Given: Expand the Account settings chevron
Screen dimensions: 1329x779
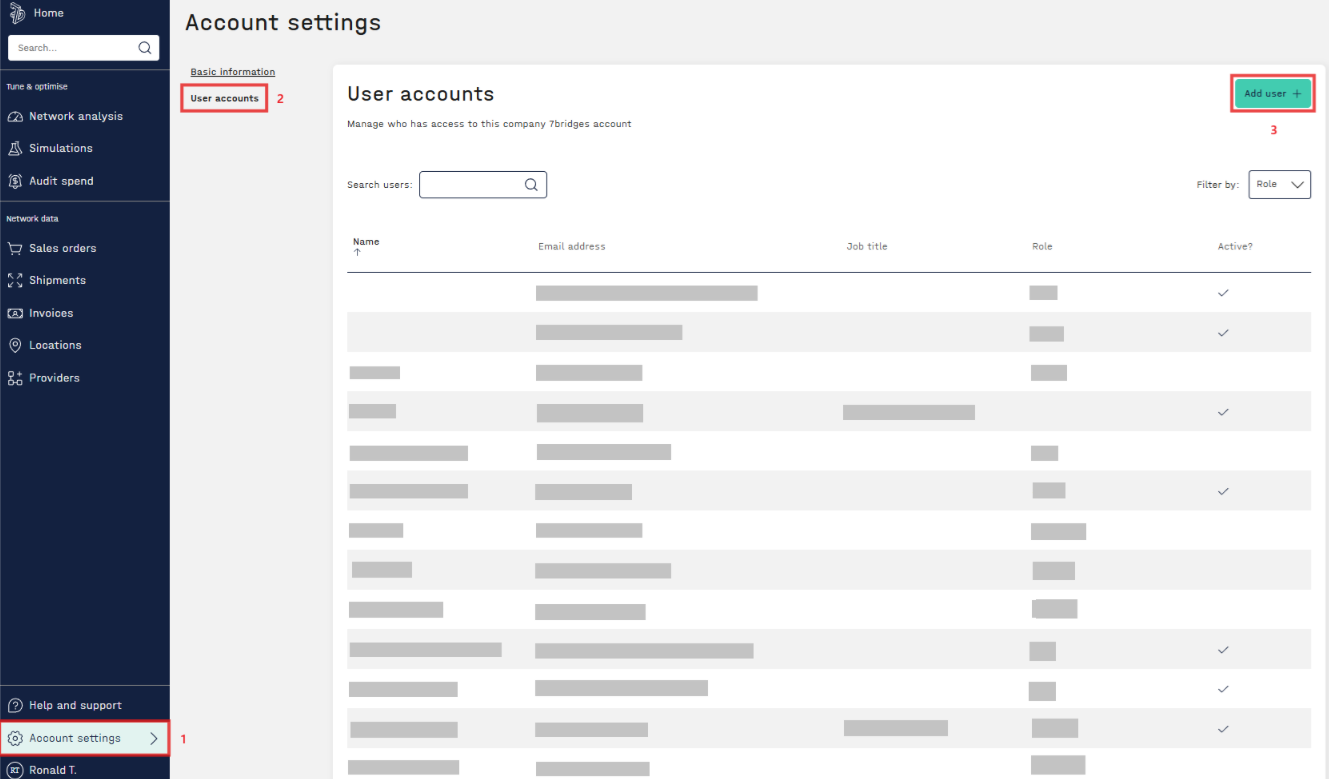Looking at the screenshot, I should point(153,738).
